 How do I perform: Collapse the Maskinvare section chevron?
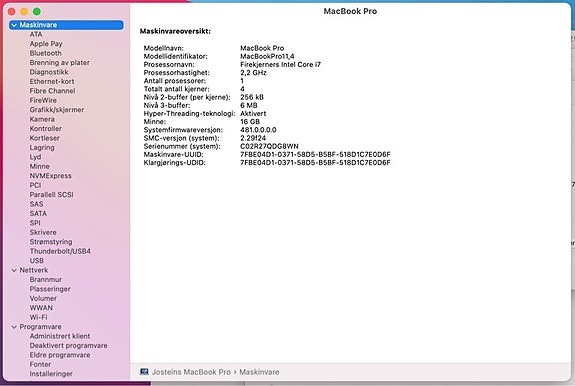coord(14,25)
